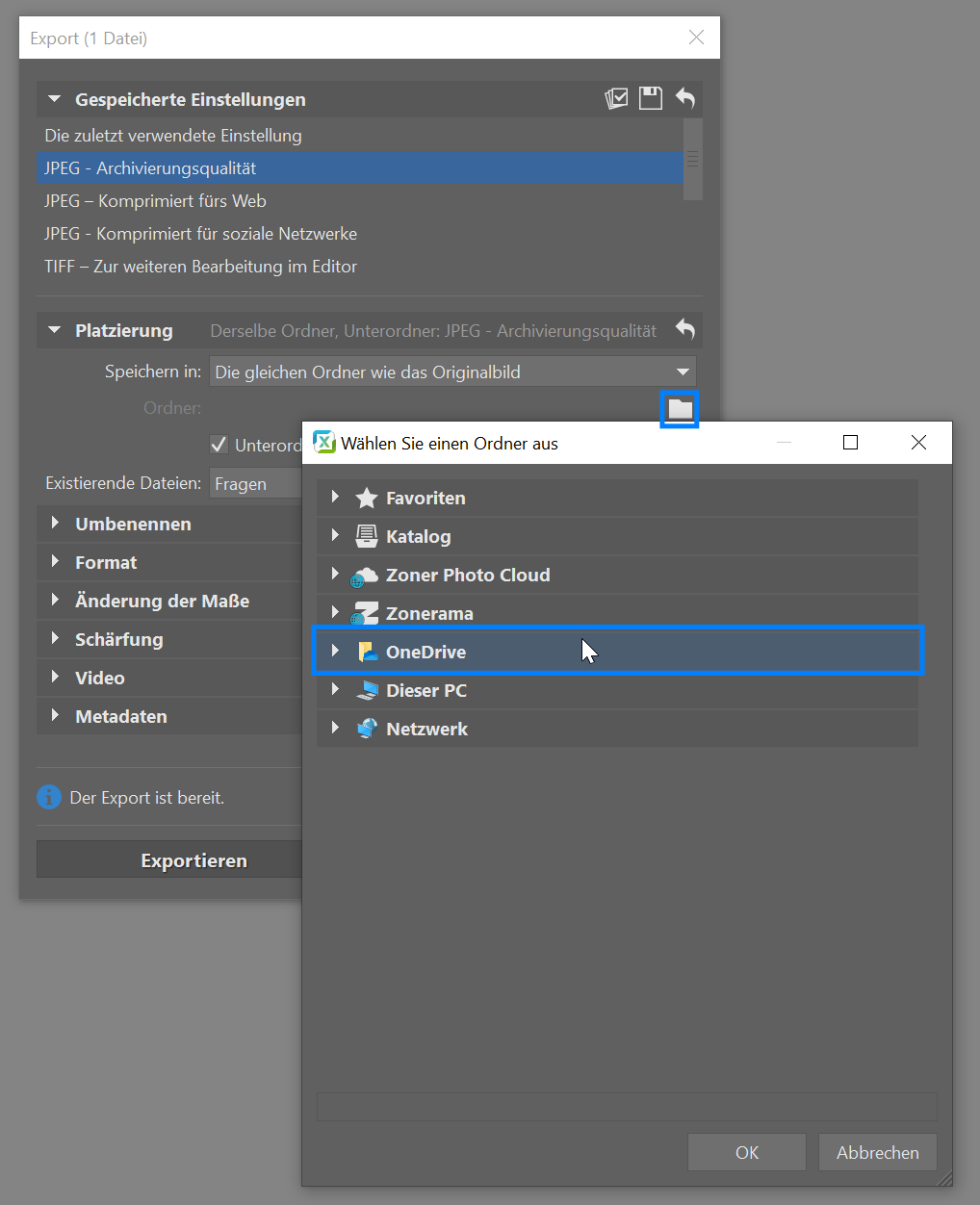This screenshot has width=980, height=1205.
Task: Reset saved settings with undo arrow
Action: 684,98
